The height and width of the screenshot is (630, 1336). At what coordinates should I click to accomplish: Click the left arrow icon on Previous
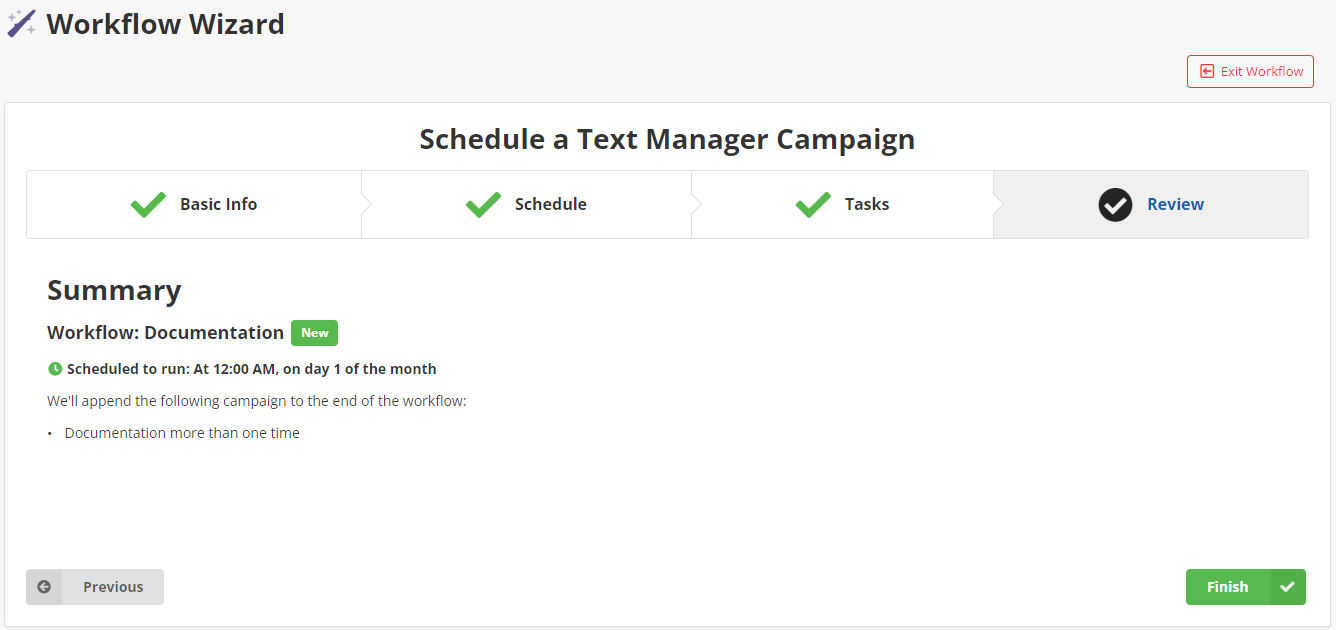[x=44, y=587]
